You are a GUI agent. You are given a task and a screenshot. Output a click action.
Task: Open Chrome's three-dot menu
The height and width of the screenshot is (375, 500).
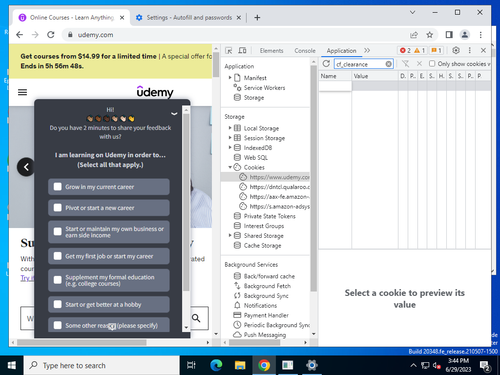tap(480, 35)
